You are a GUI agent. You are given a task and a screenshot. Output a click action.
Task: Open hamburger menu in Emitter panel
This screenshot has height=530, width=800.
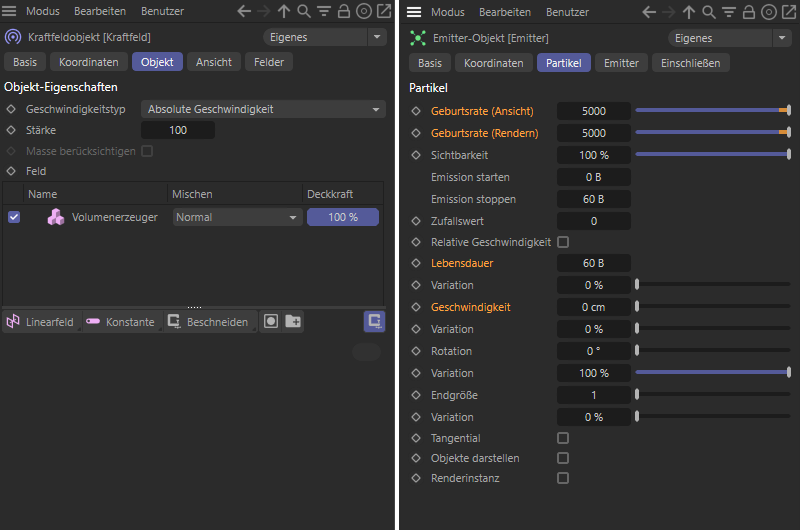point(414,12)
